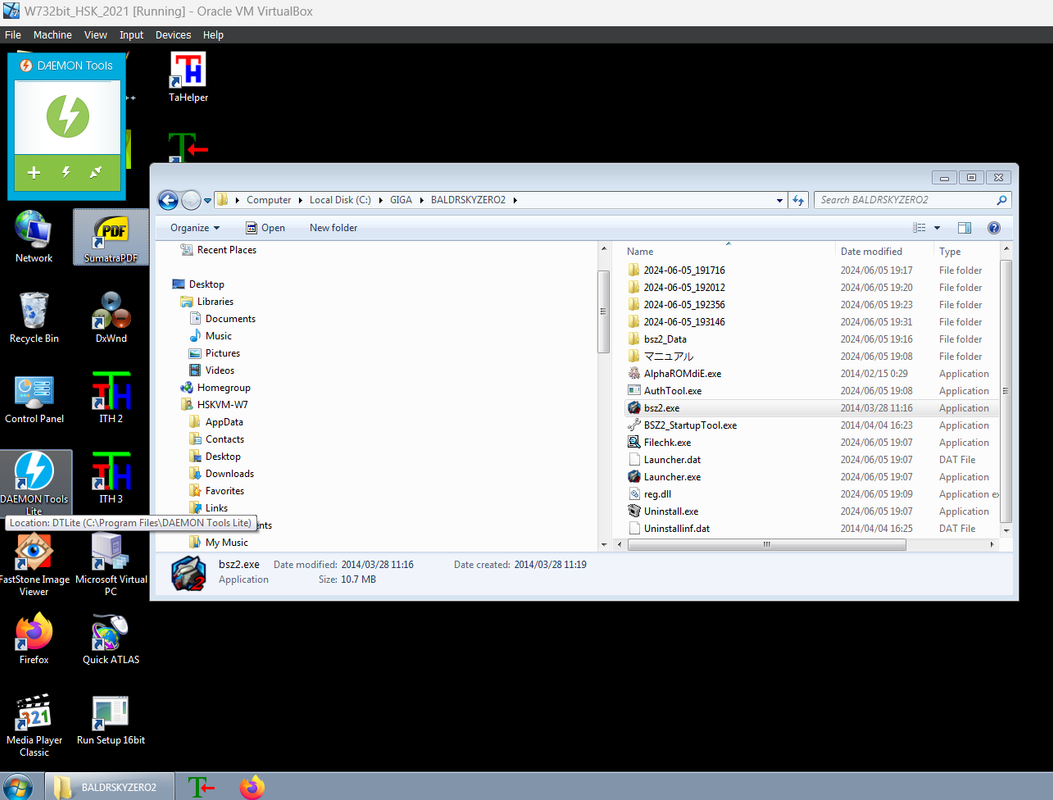Viewport: 1053px width, 800px height.
Task: Select the SumatraPDF desktop icon
Action: tap(111, 237)
